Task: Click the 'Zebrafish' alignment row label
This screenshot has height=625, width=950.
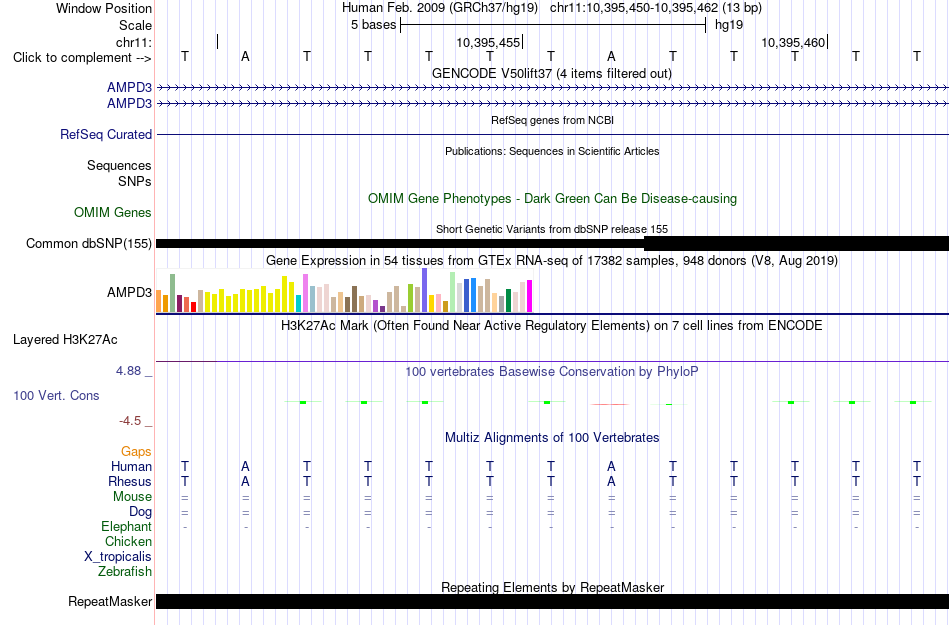Action: [125, 571]
